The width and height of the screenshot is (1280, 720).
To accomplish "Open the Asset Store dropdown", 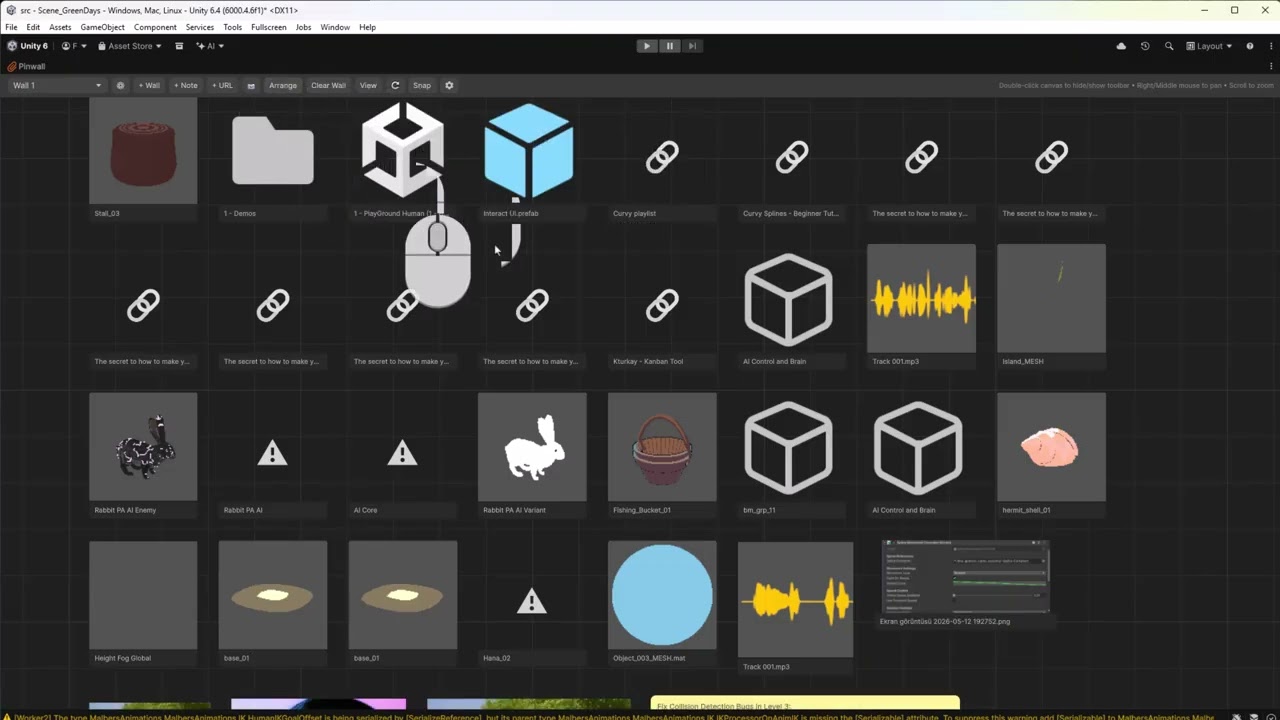I will coord(130,46).
